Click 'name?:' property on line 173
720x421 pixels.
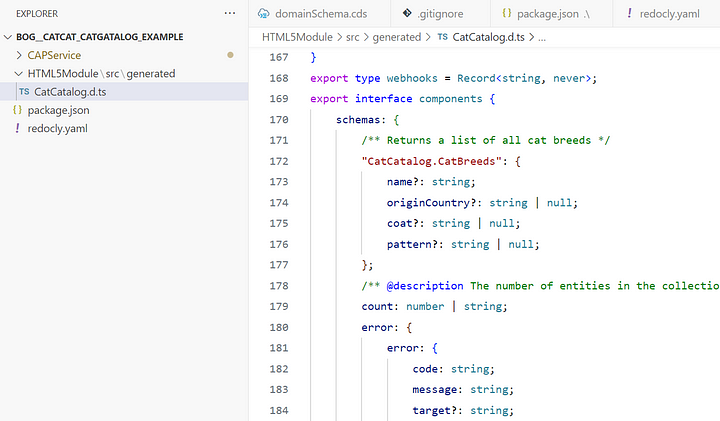pyautogui.click(x=405, y=182)
